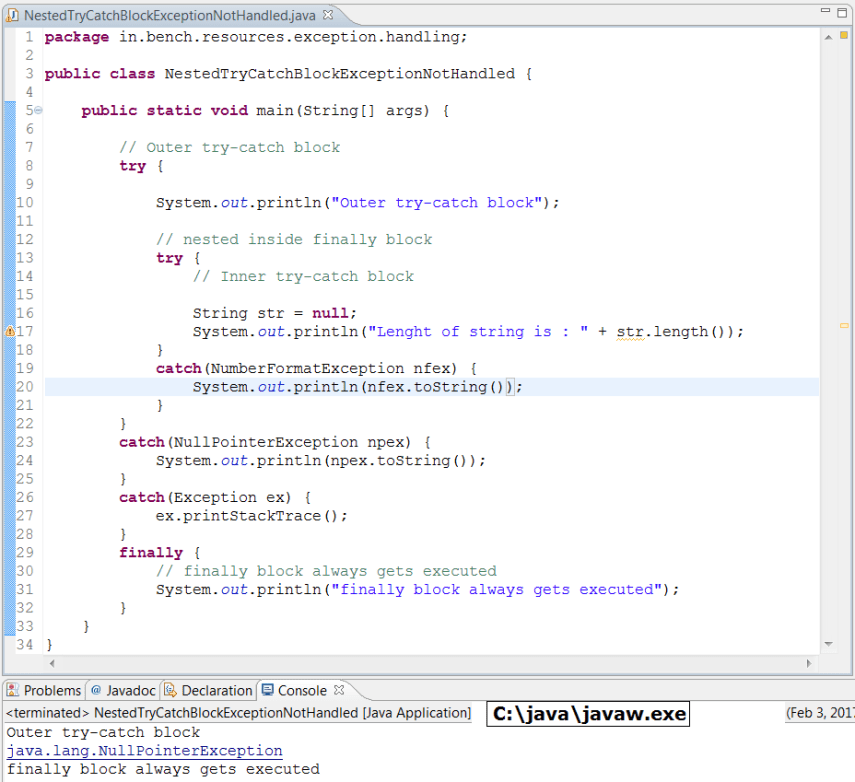Select the Console tab
855x782 pixels.
[302, 690]
